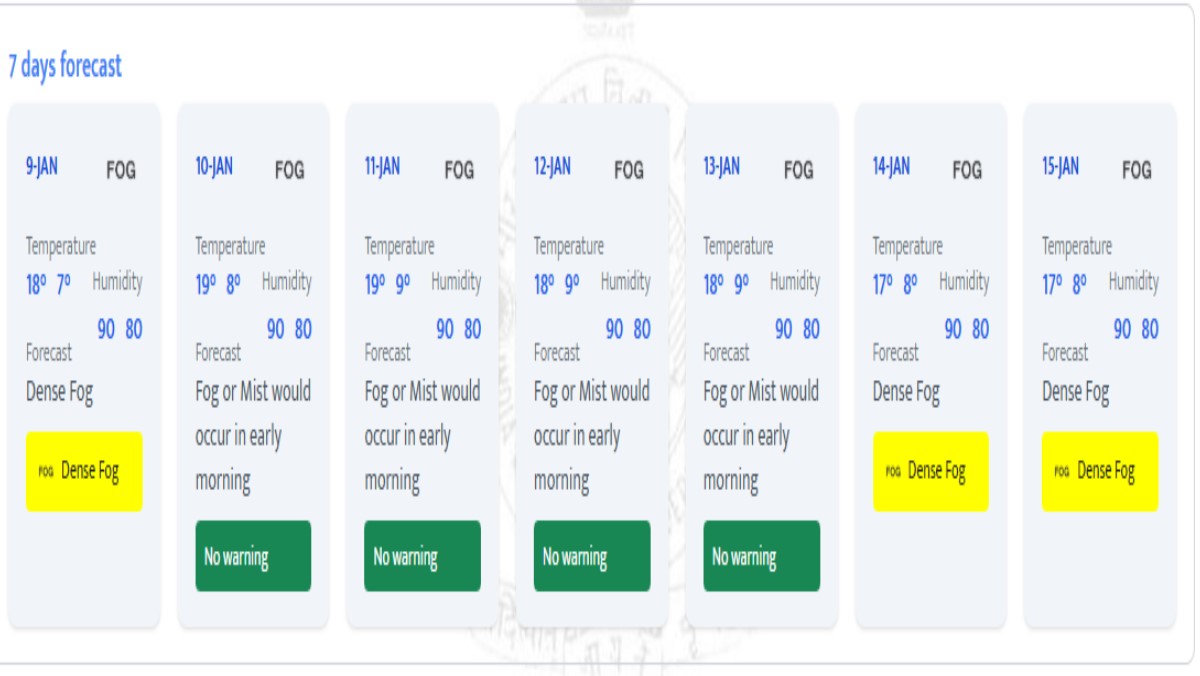This screenshot has width=1200, height=676.
Task: Open the 7 days forecast heading
Action: click(65, 67)
